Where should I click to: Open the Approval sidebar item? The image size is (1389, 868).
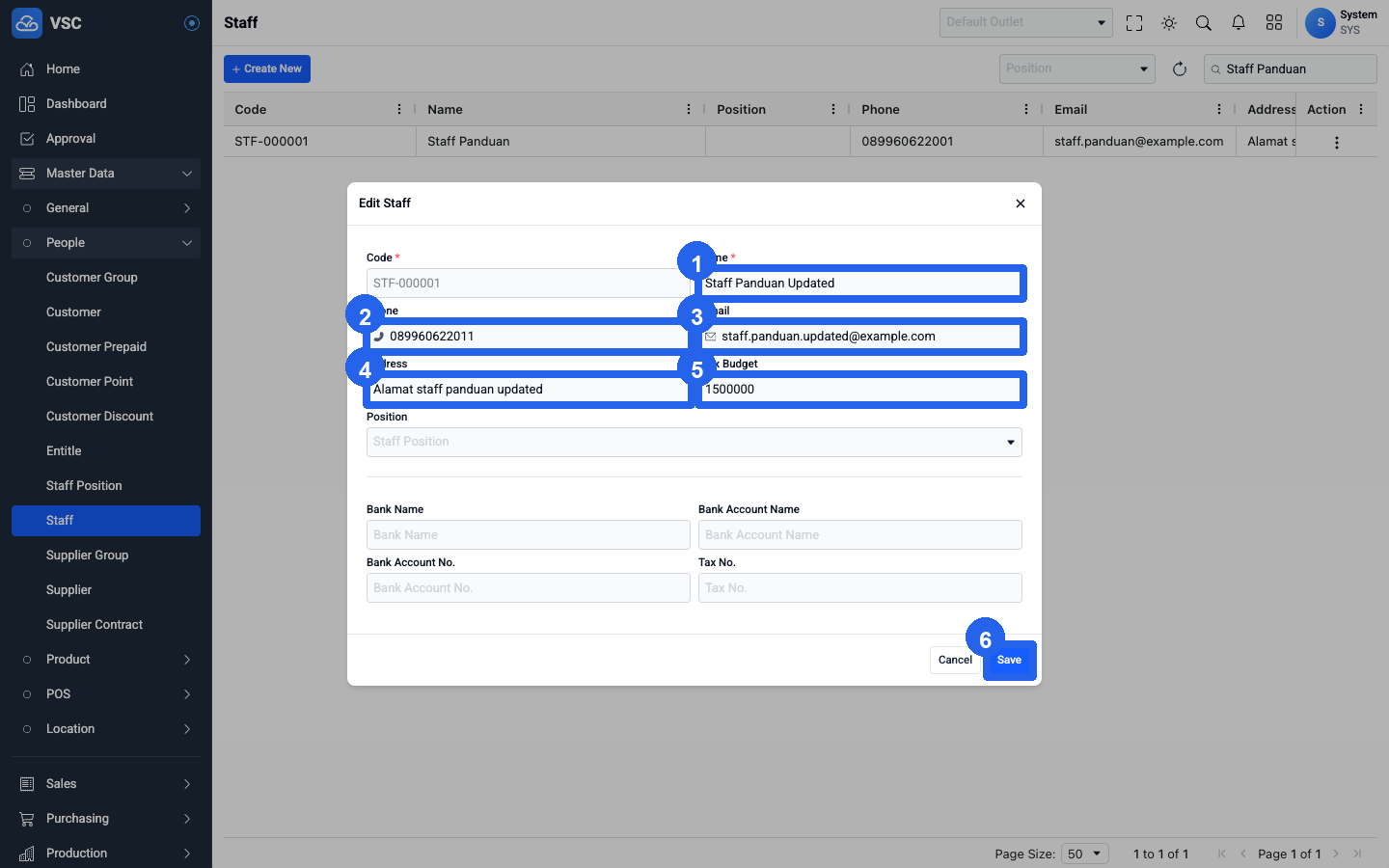(x=106, y=139)
